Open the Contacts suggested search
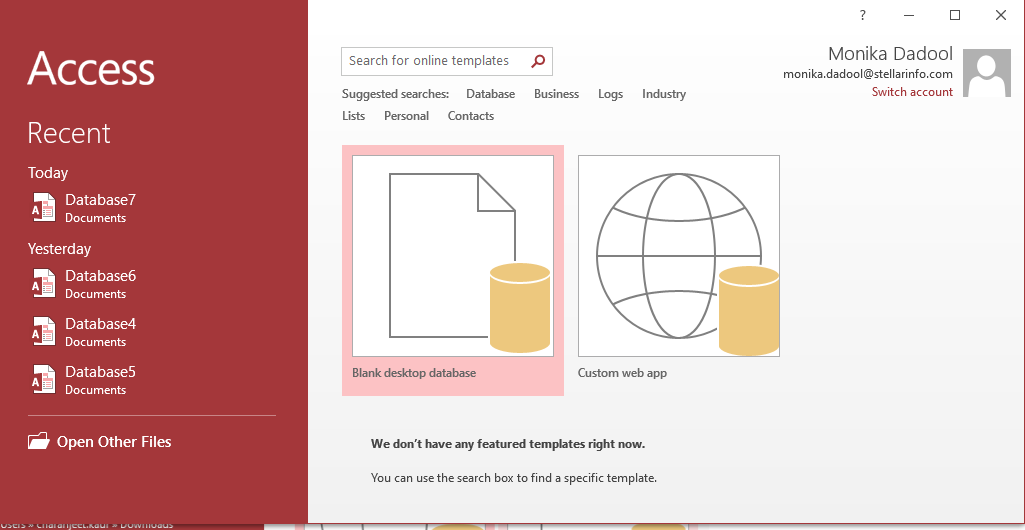Image resolution: width=1025 pixels, height=530 pixels. (471, 116)
